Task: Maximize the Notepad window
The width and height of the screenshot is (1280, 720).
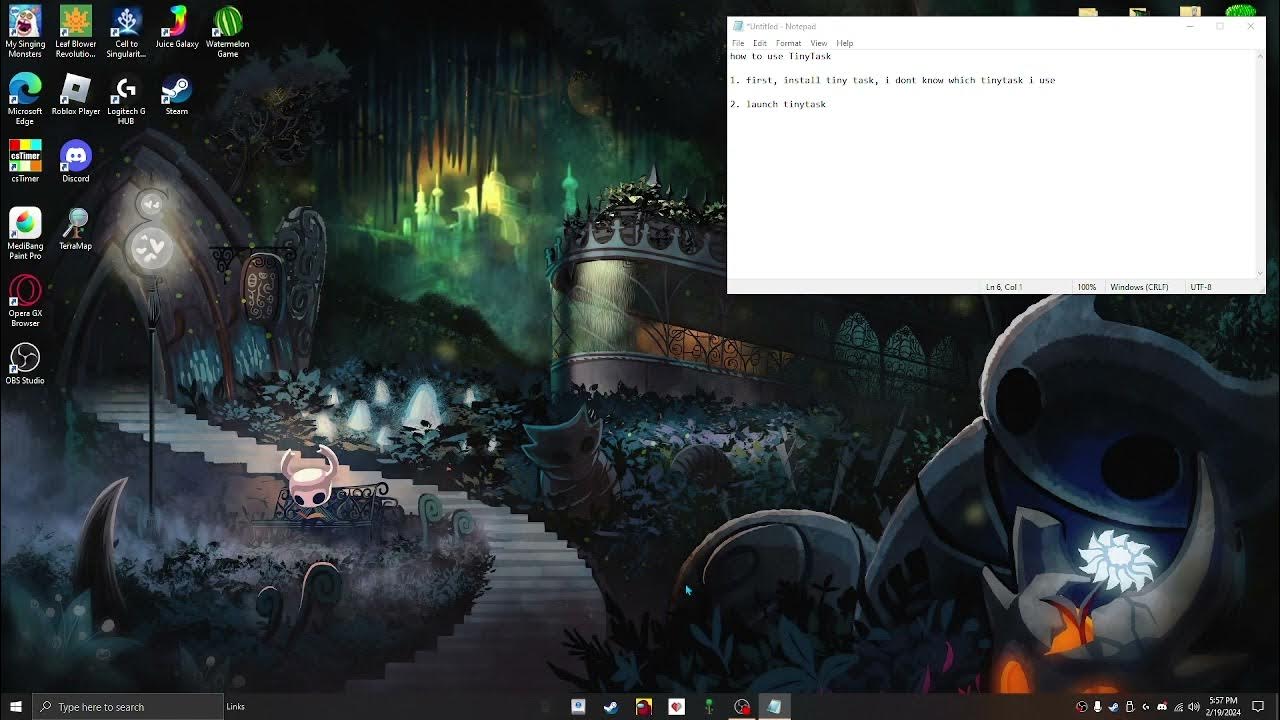Action: point(1220,26)
